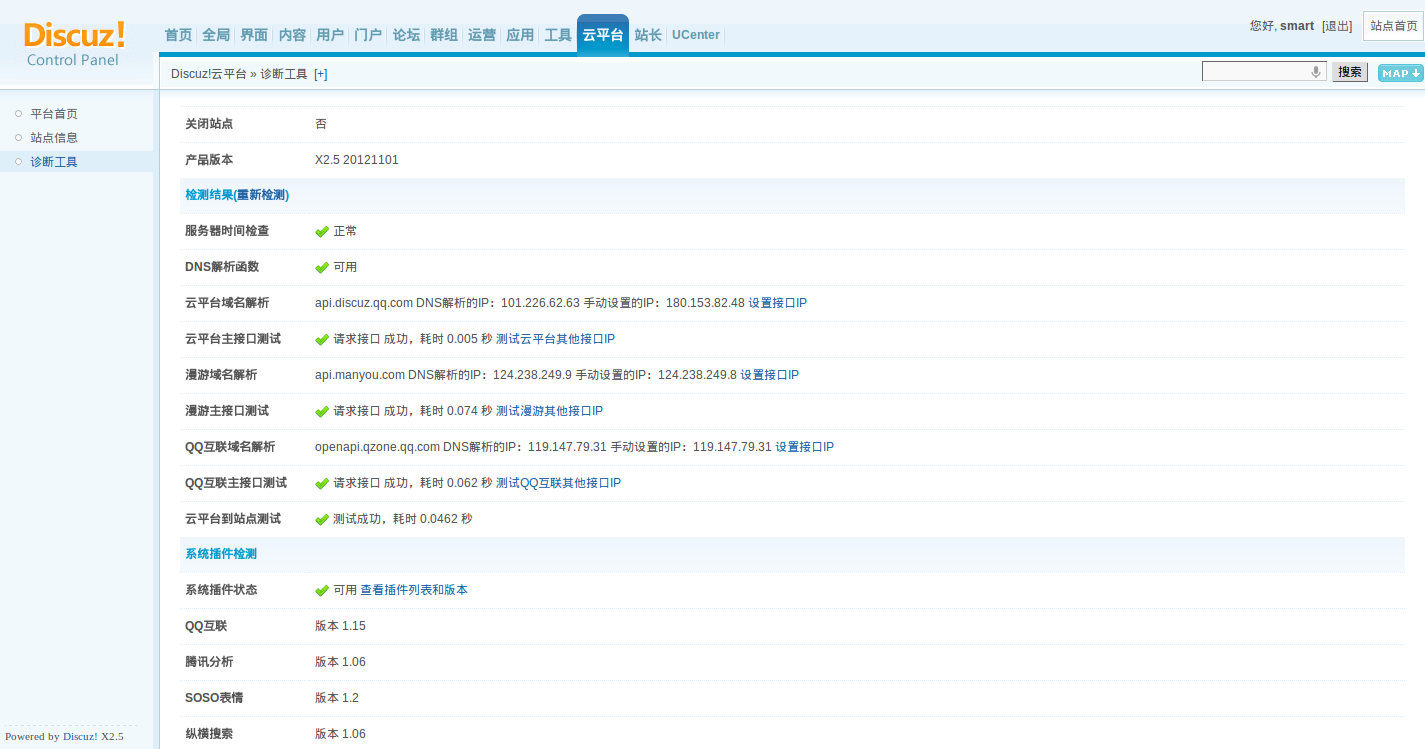1425x749 pixels.
Task: Open the UCenter tab
Action: 695,35
